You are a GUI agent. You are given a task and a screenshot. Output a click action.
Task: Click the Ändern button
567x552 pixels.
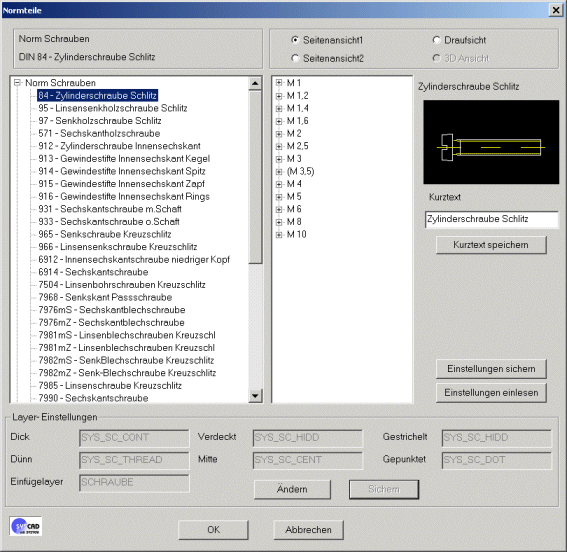(292, 489)
